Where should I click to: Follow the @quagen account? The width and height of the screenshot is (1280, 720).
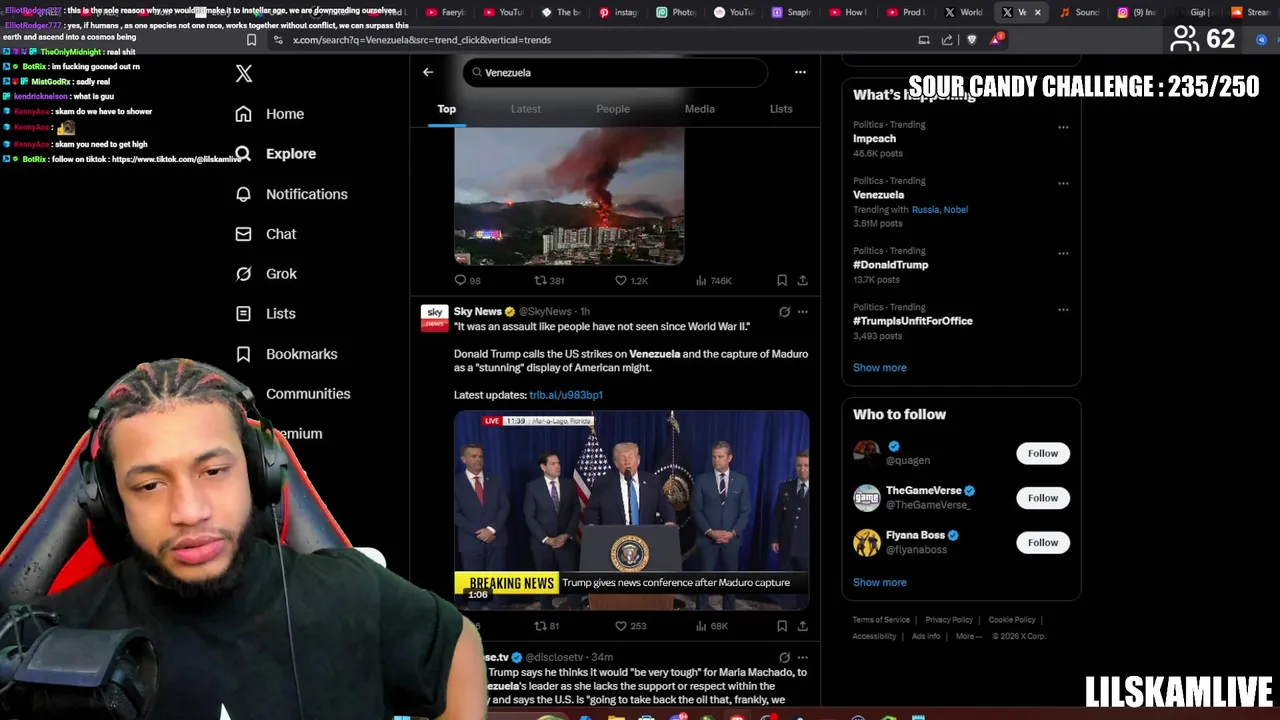[1043, 453]
